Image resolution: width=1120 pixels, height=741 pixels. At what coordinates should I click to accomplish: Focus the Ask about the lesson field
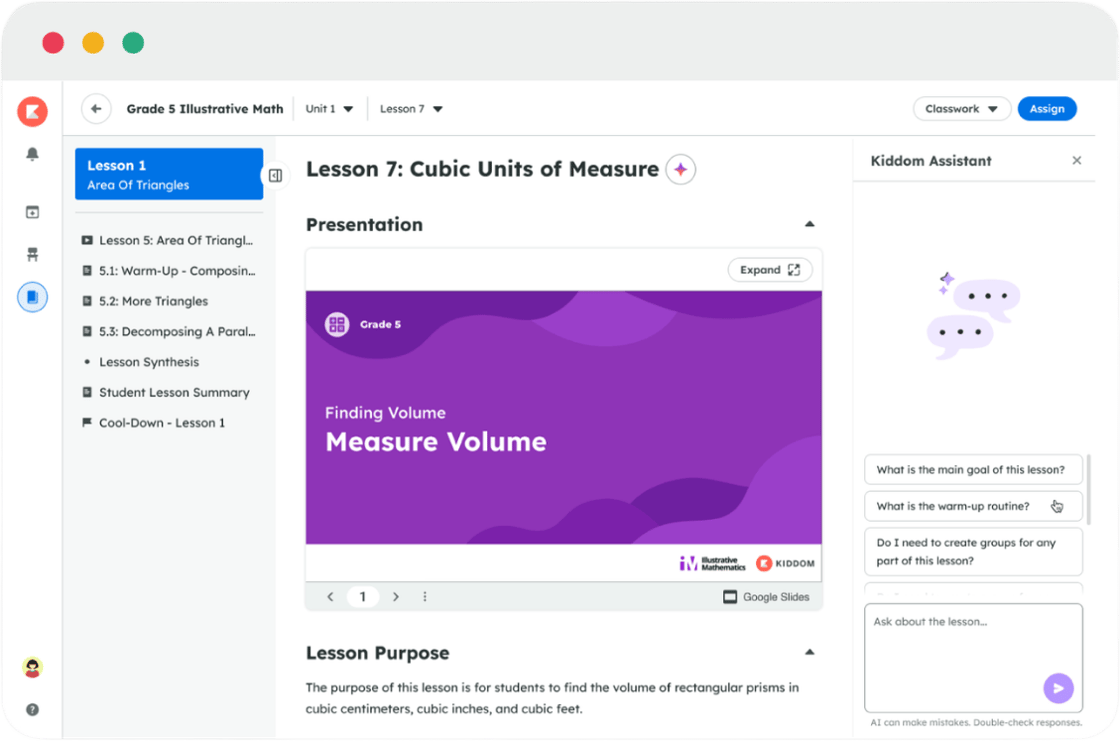click(973, 657)
